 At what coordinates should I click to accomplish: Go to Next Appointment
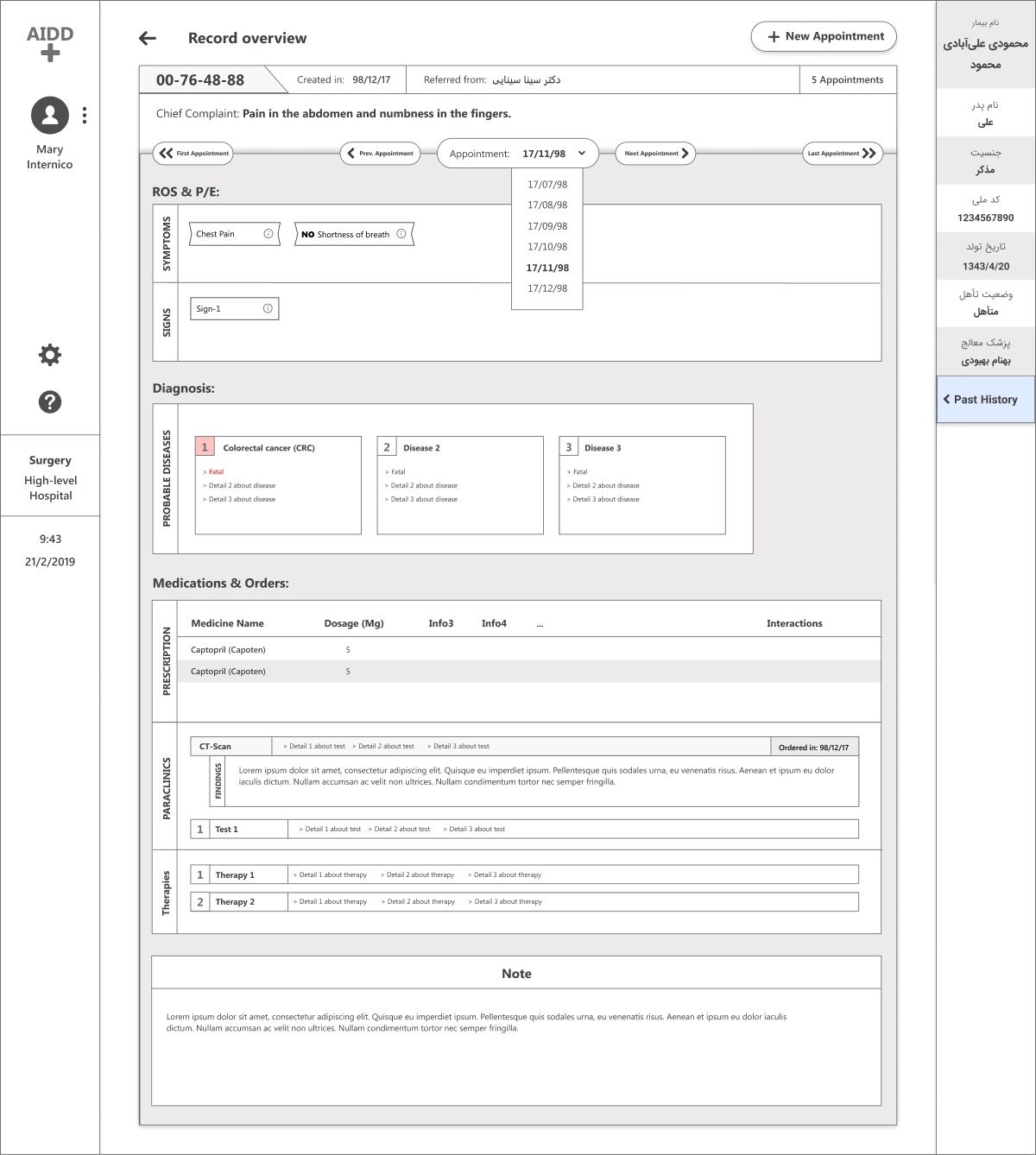pos(655,153)
